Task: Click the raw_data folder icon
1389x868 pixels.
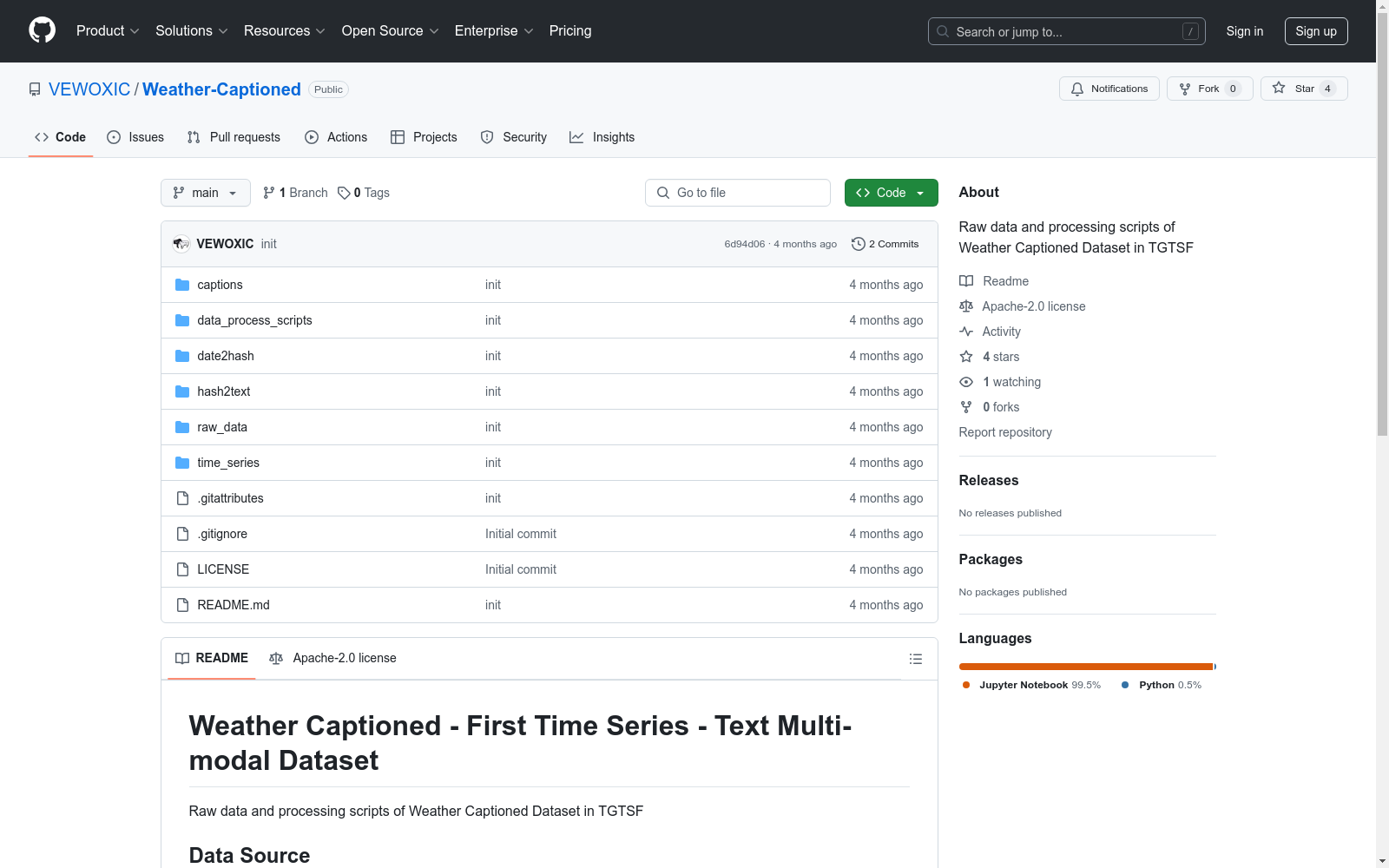Action: pos(182,427)
